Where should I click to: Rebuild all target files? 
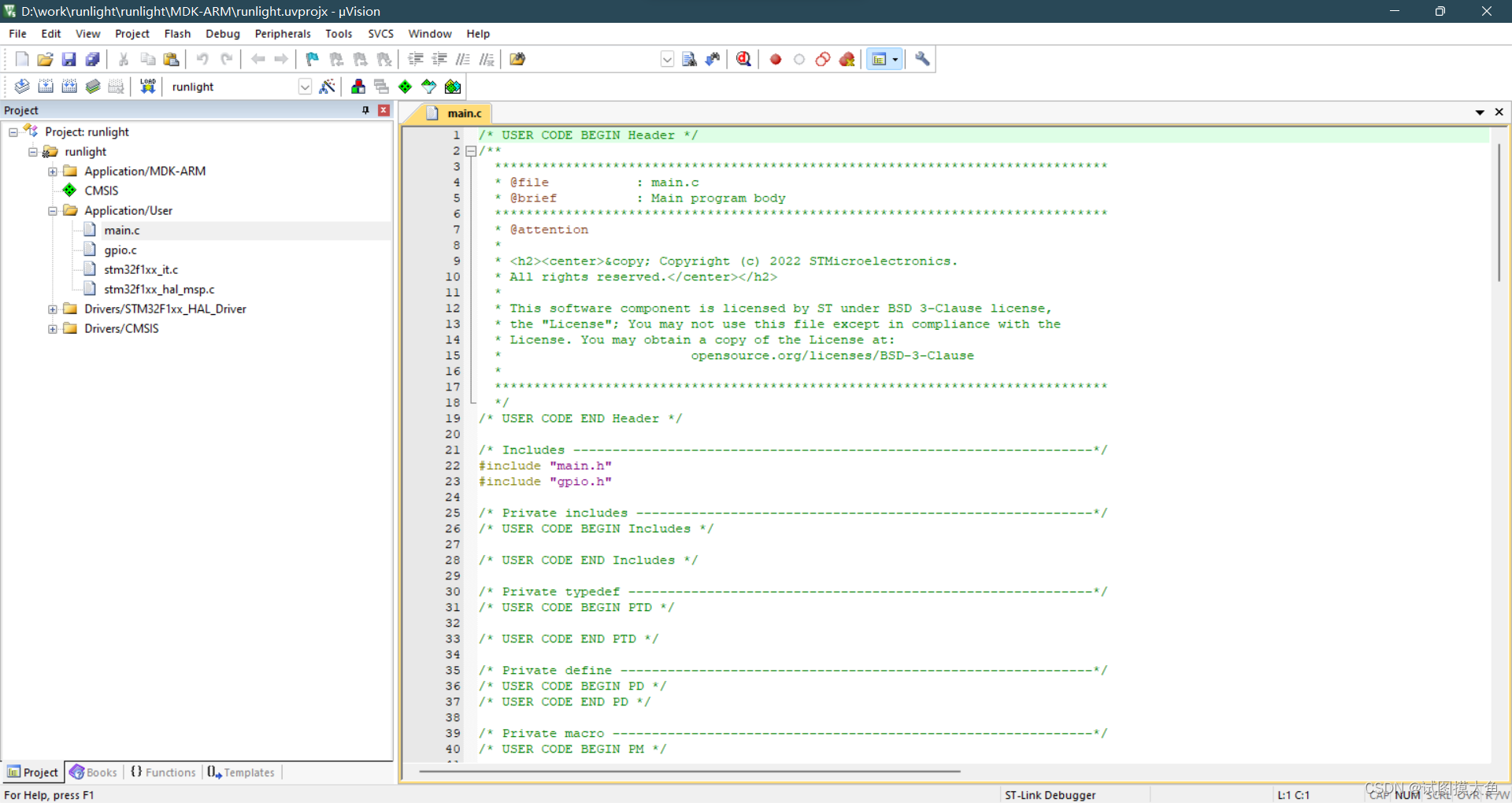tap(69, 87)
